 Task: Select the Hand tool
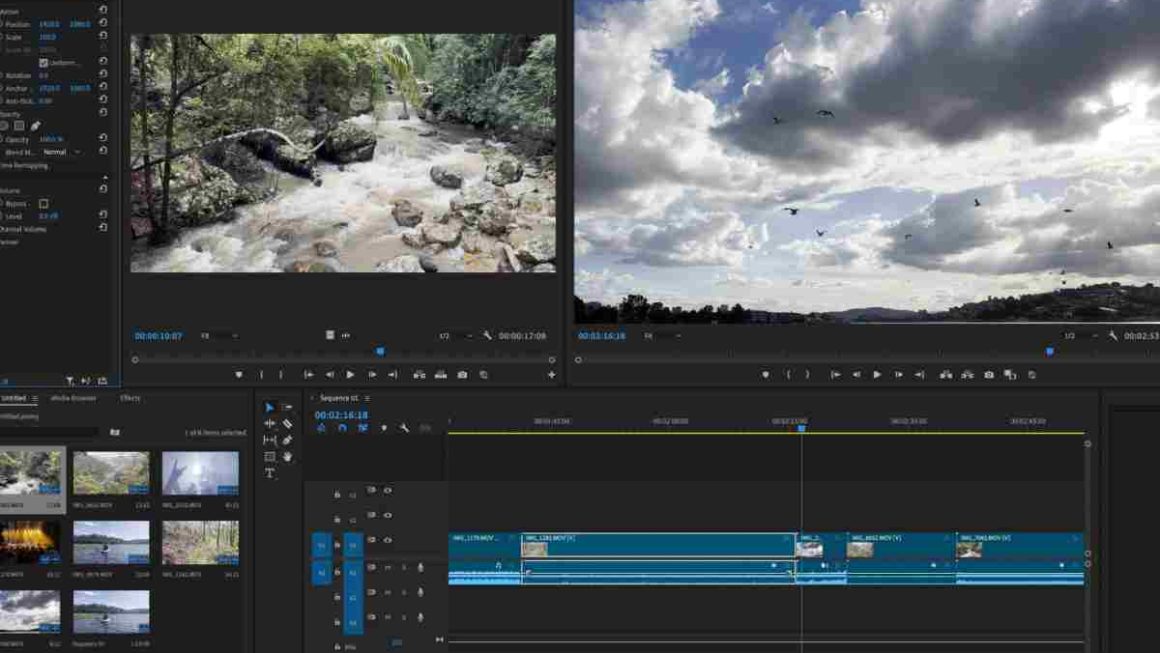[287, 456]
